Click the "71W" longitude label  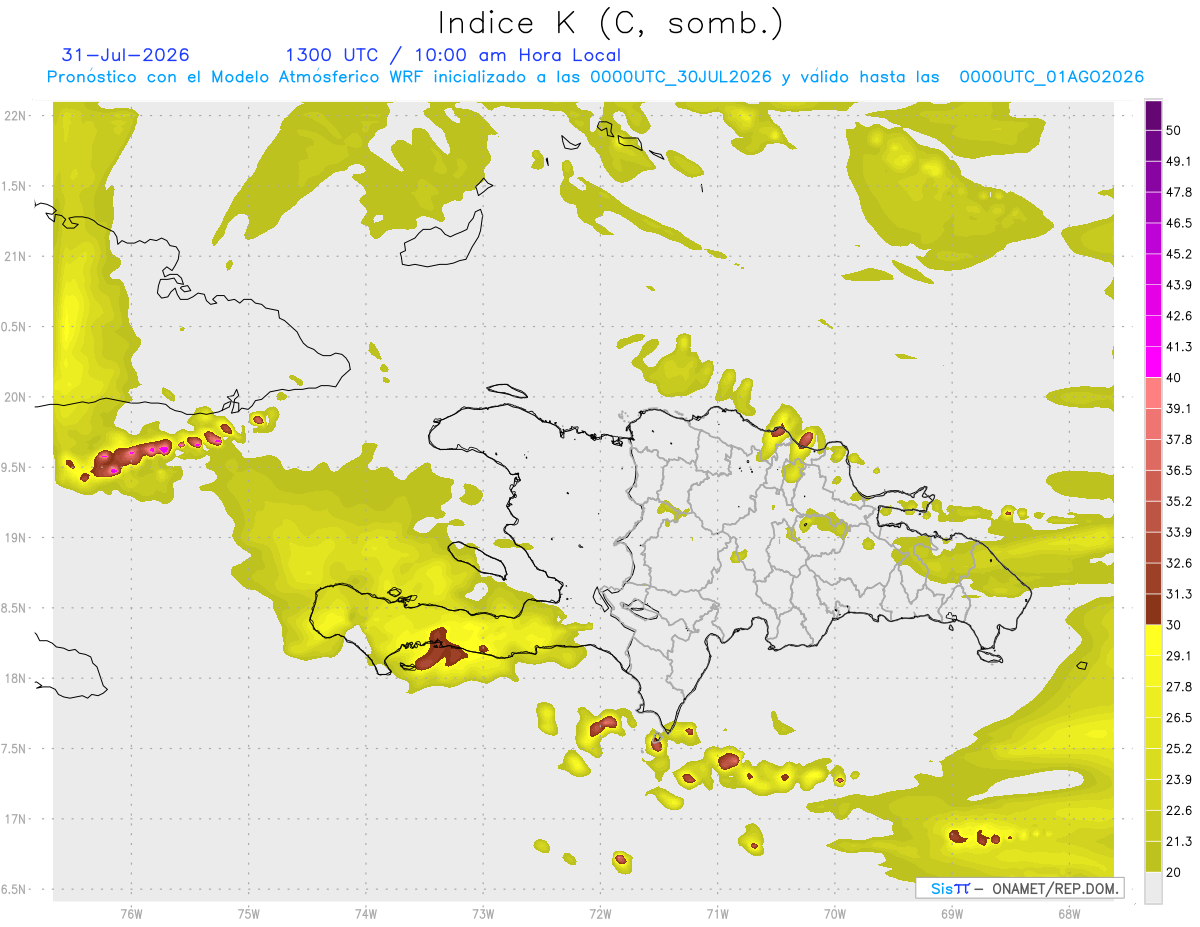tap(717, 912)
